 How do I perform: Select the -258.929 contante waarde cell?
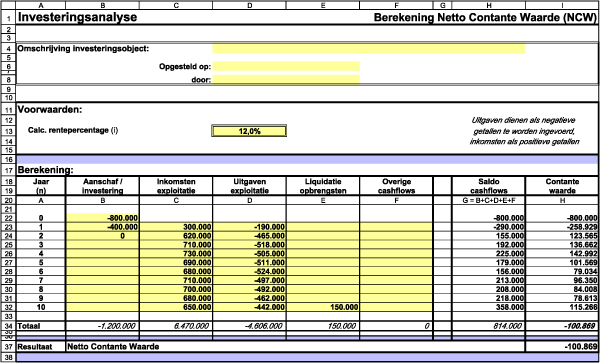(x=562, y=227)
